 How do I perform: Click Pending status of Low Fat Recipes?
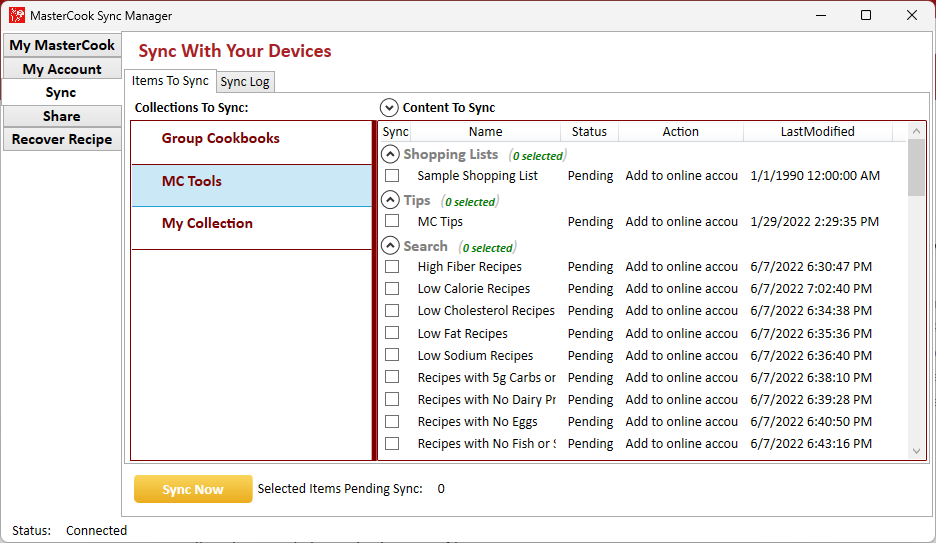point(590,334)
